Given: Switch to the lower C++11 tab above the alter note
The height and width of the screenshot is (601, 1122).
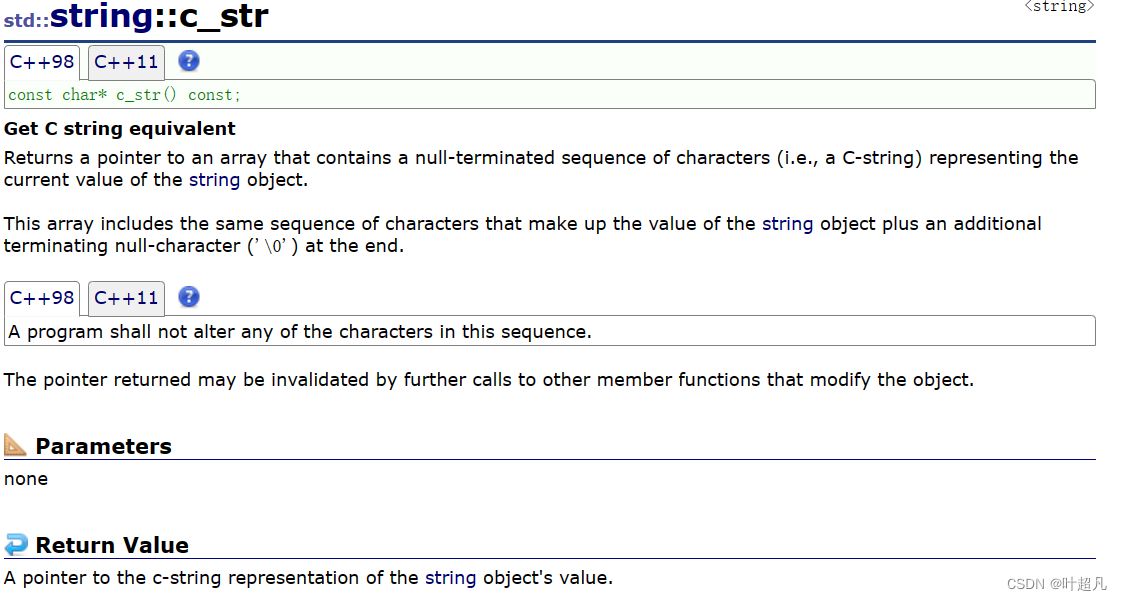Looking at the screenshot, I should [126, 298].
